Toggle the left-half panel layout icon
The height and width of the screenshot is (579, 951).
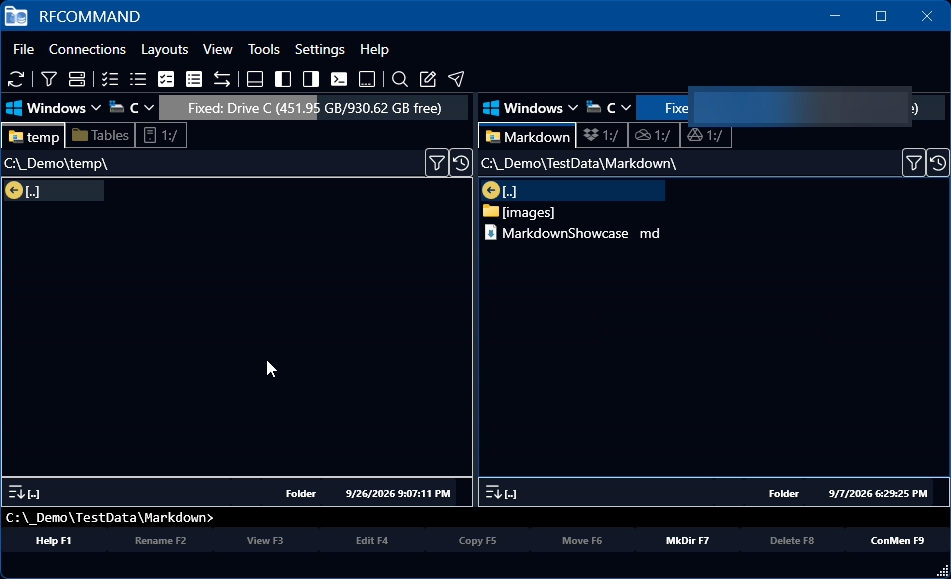pos(283,79)
